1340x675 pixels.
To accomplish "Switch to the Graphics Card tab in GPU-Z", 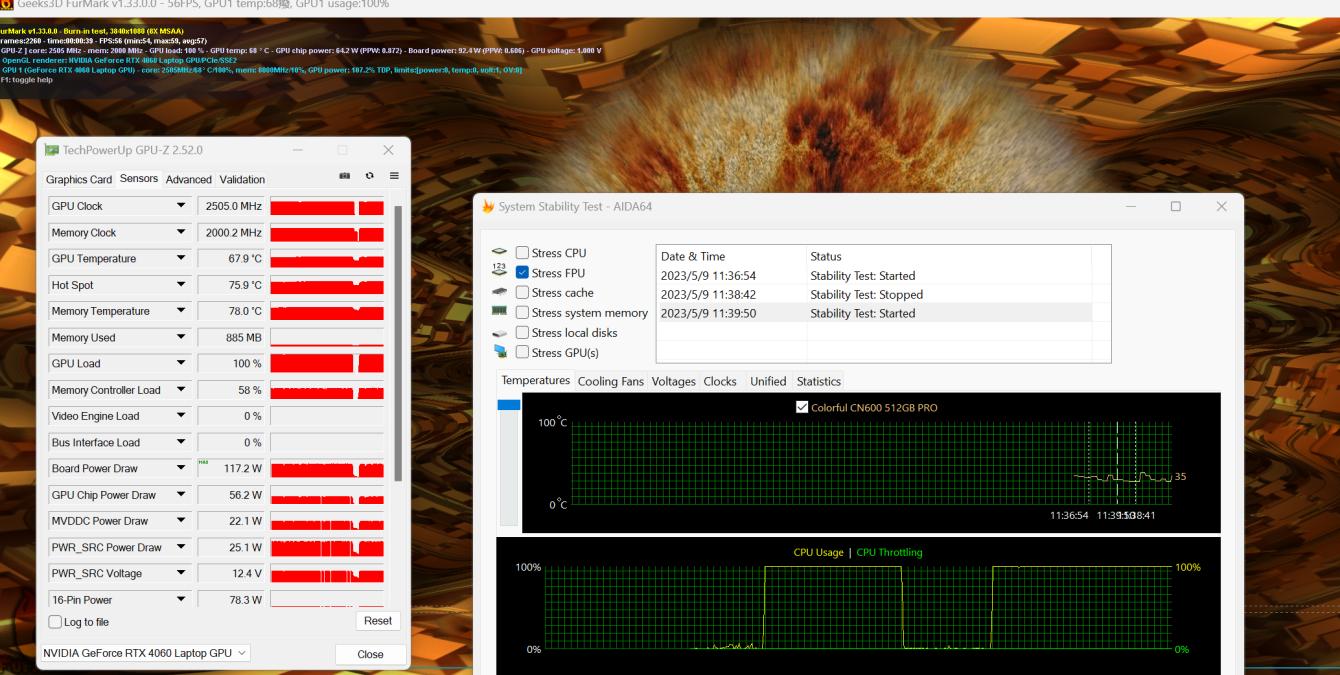I will click(x=79, y=180).
